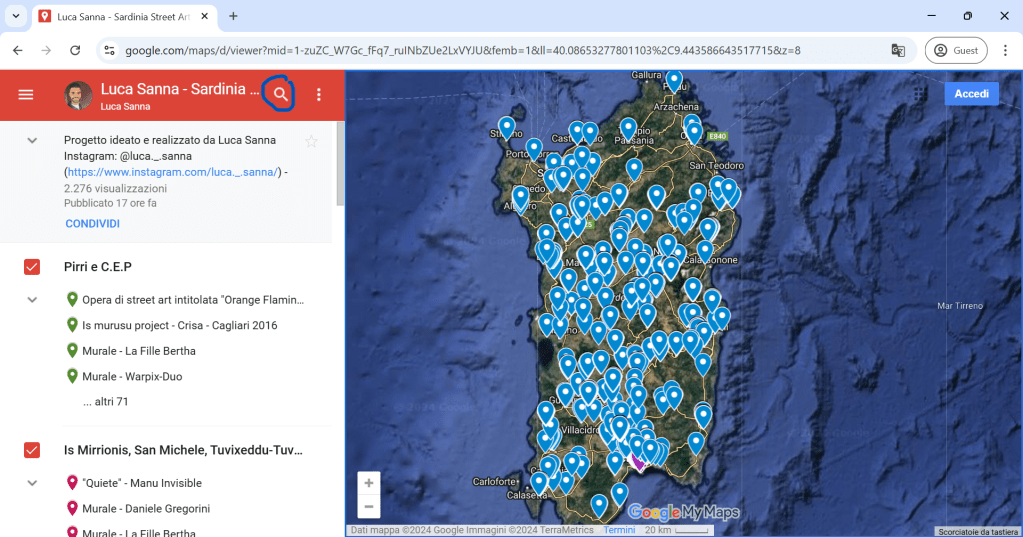Open the map search magnifier icon
This screenshot has height=537, width=1023.
281,95
